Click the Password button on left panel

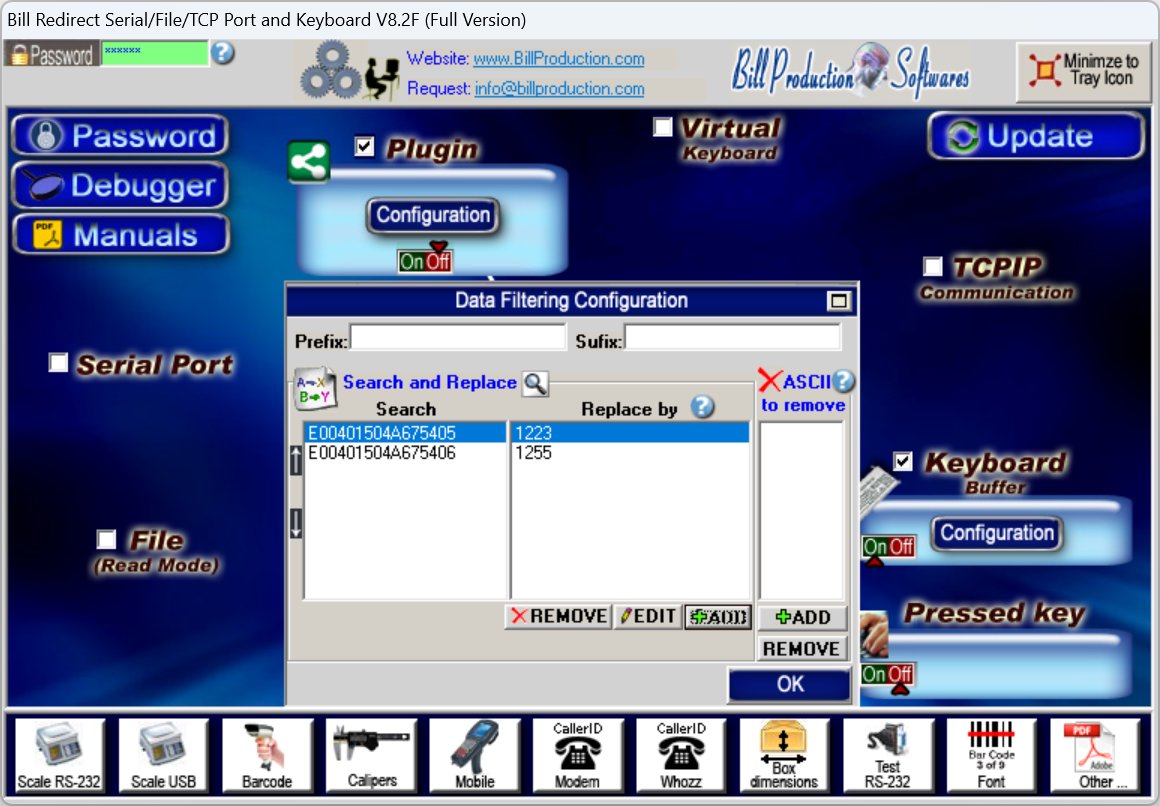[x=120, y=135]
